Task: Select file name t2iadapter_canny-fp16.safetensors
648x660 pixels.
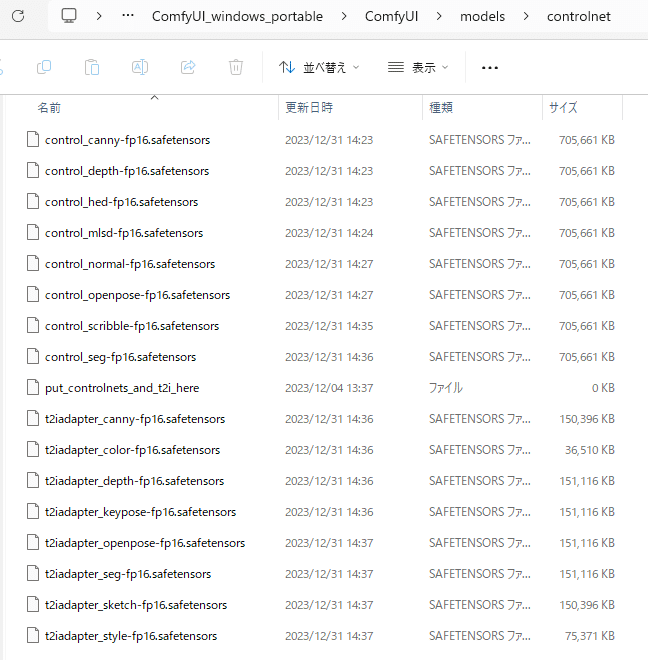Action: pyautogui.click(x=135, y=419)
